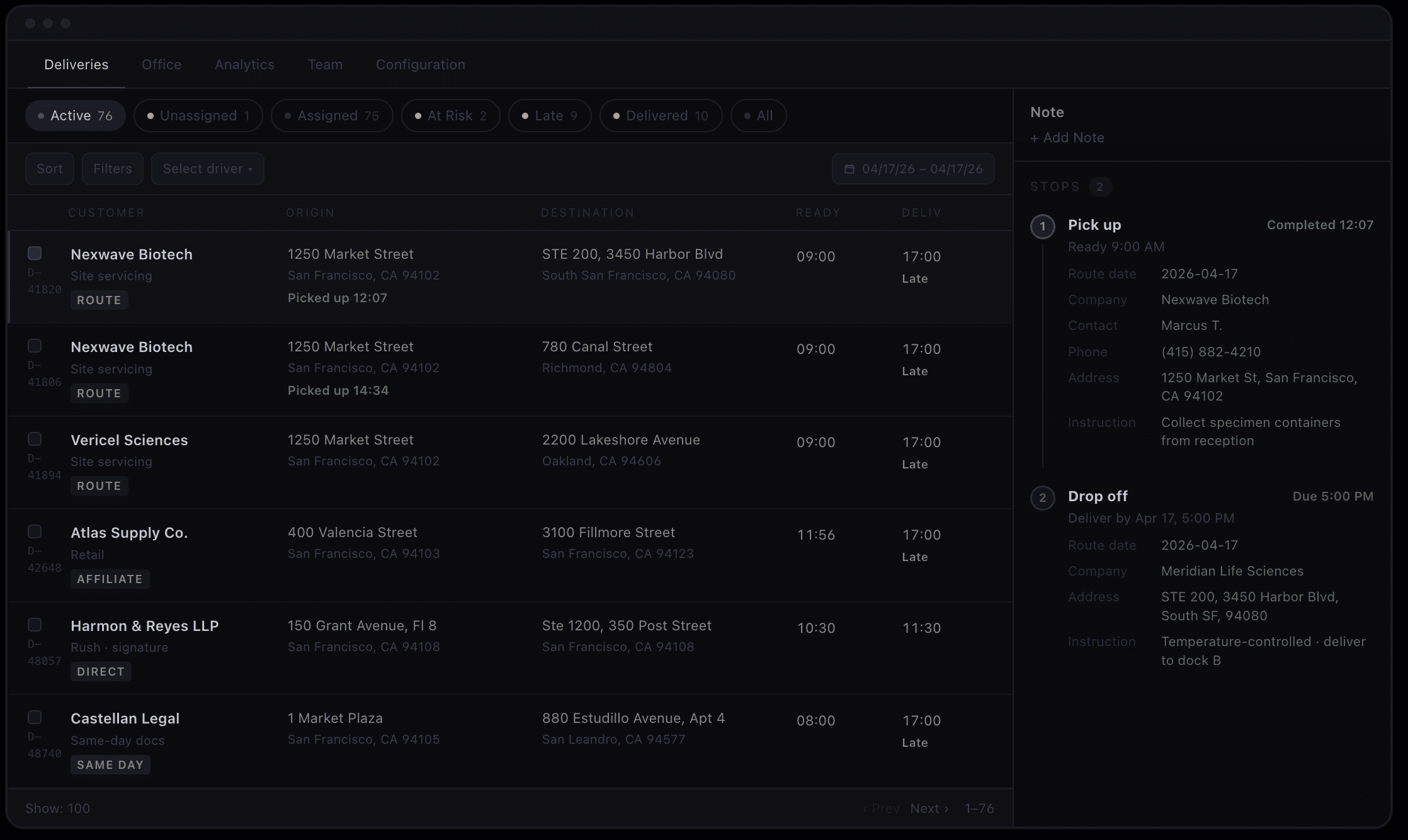Tick the Atlas Supply Co. row checkbox

35,531
